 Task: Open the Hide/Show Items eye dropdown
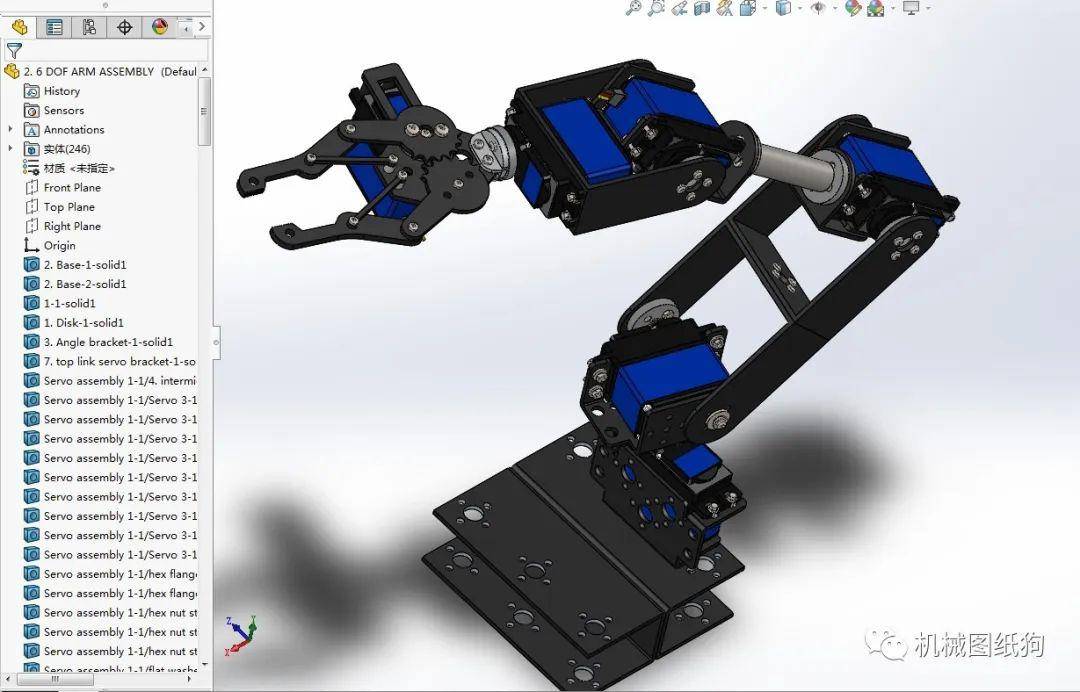point(819,8)
